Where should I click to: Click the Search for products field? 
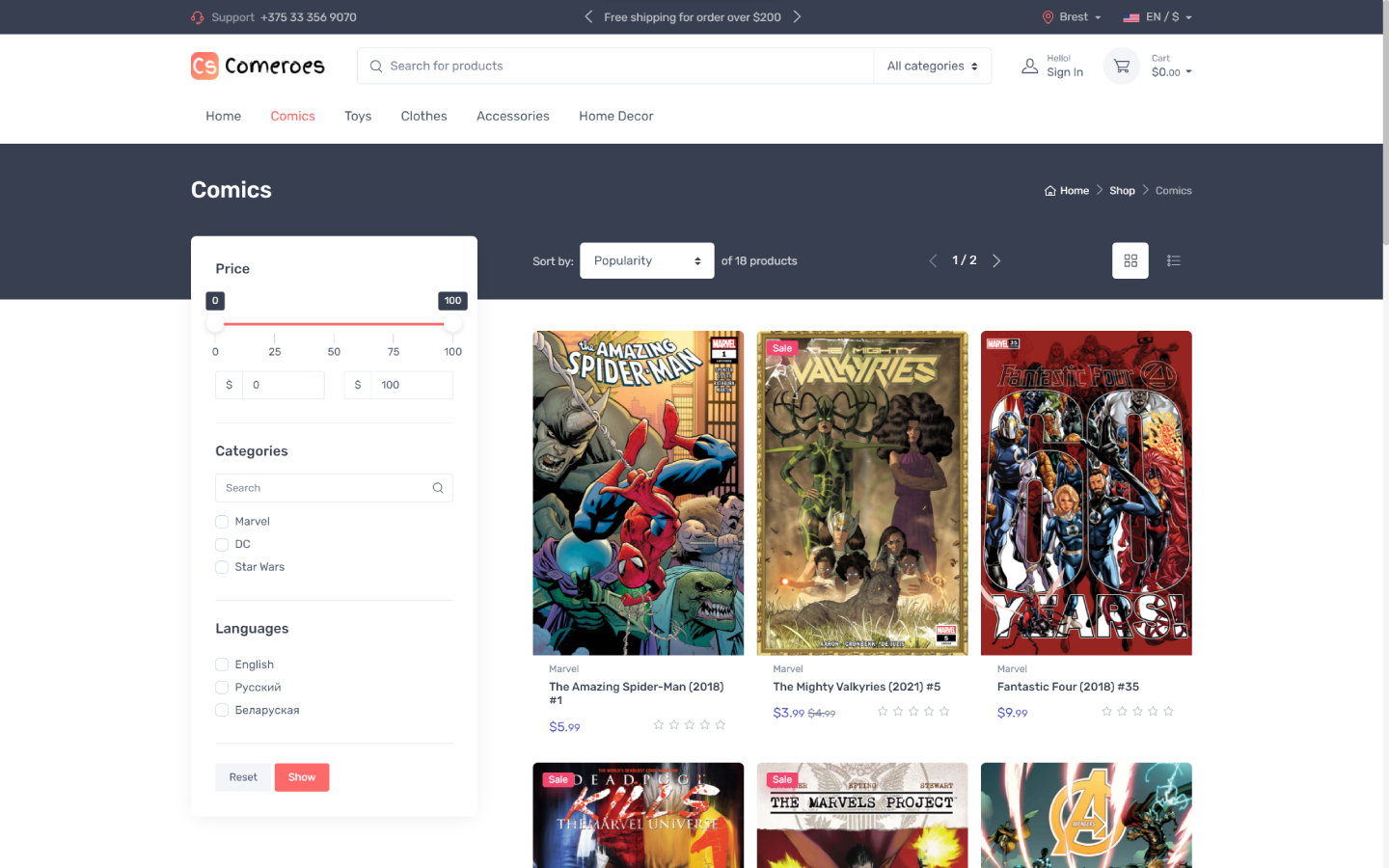(615, 66)
